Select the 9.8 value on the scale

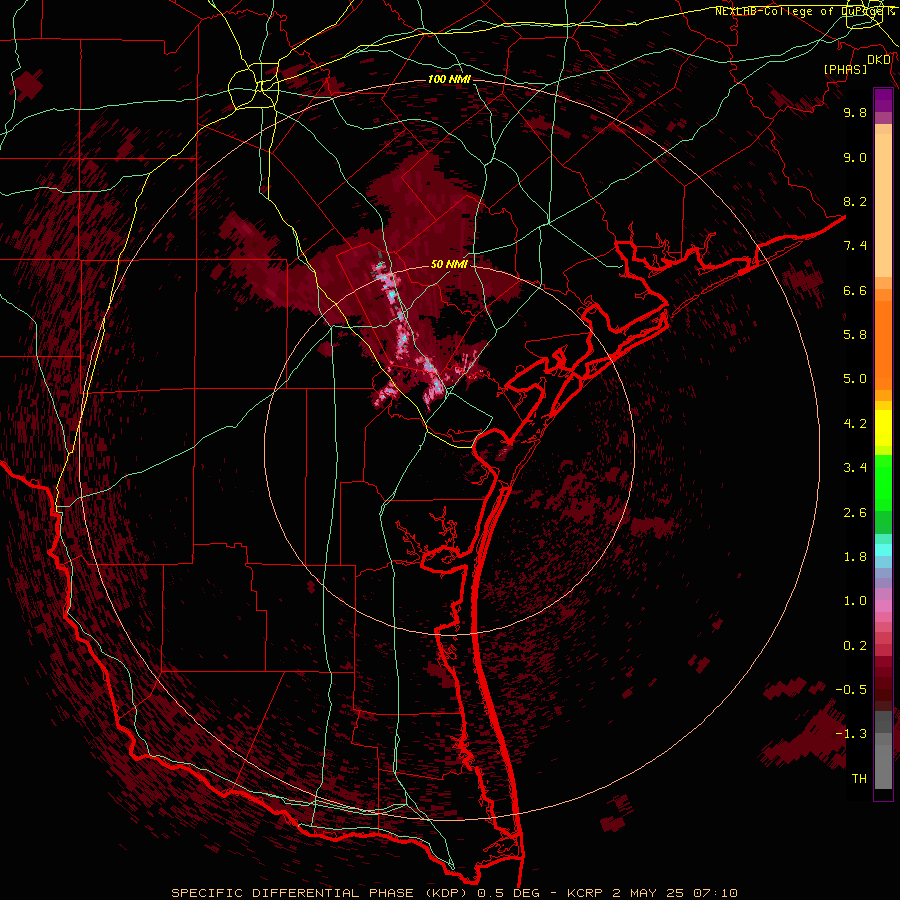tap(855, 112)
